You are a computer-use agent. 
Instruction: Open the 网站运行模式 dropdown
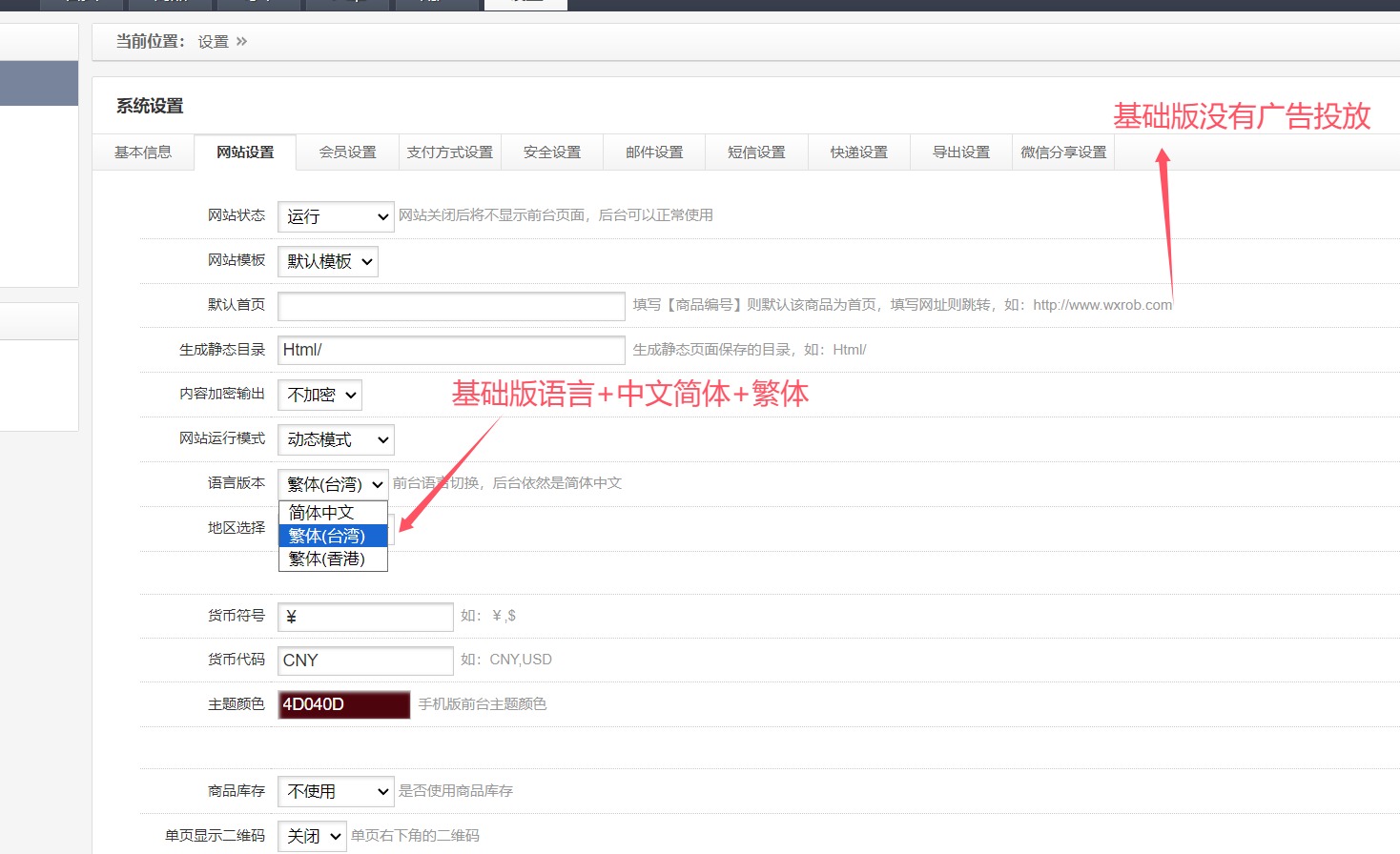tap(336, 439)
